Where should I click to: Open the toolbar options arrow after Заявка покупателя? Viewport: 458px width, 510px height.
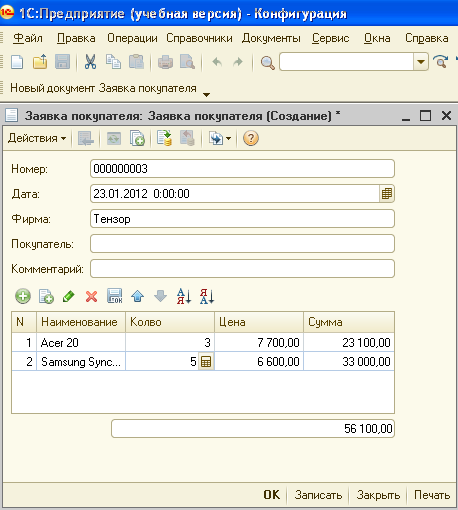[x=207, y=95]
